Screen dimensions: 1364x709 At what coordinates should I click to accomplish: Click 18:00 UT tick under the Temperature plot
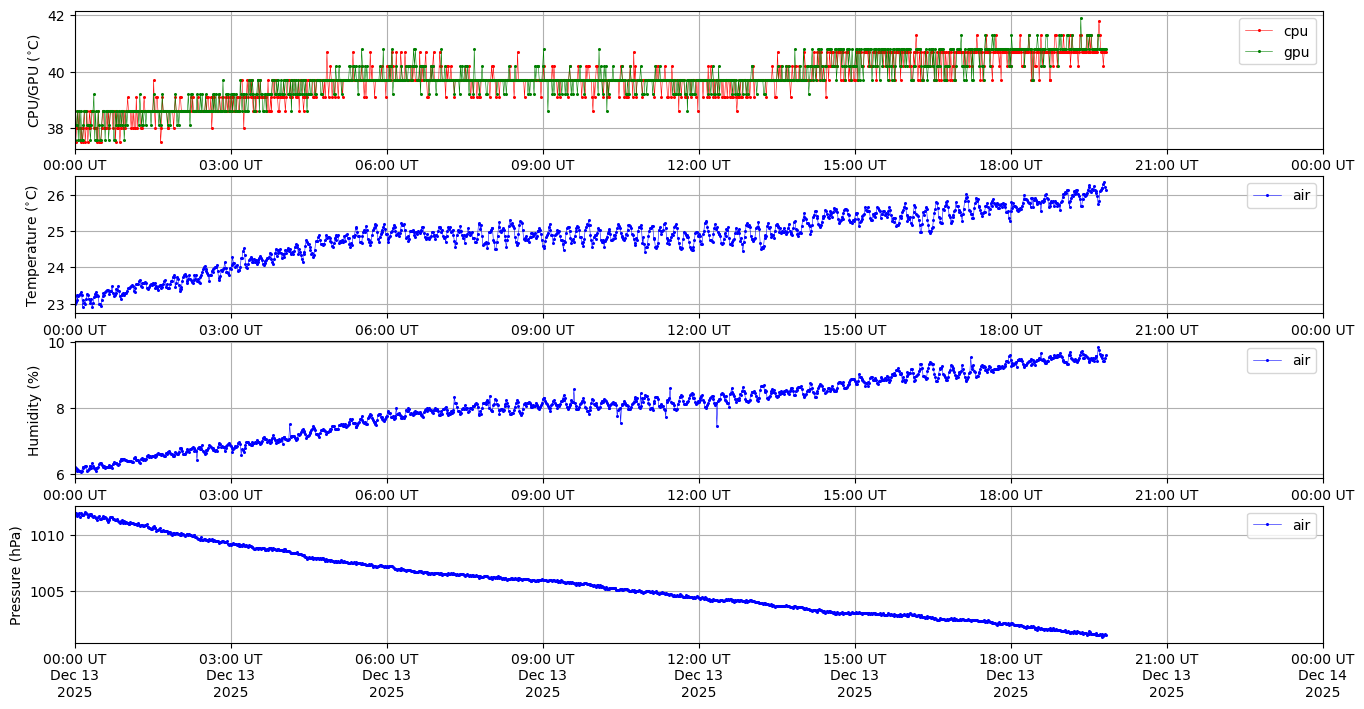tap(1010, 328)
